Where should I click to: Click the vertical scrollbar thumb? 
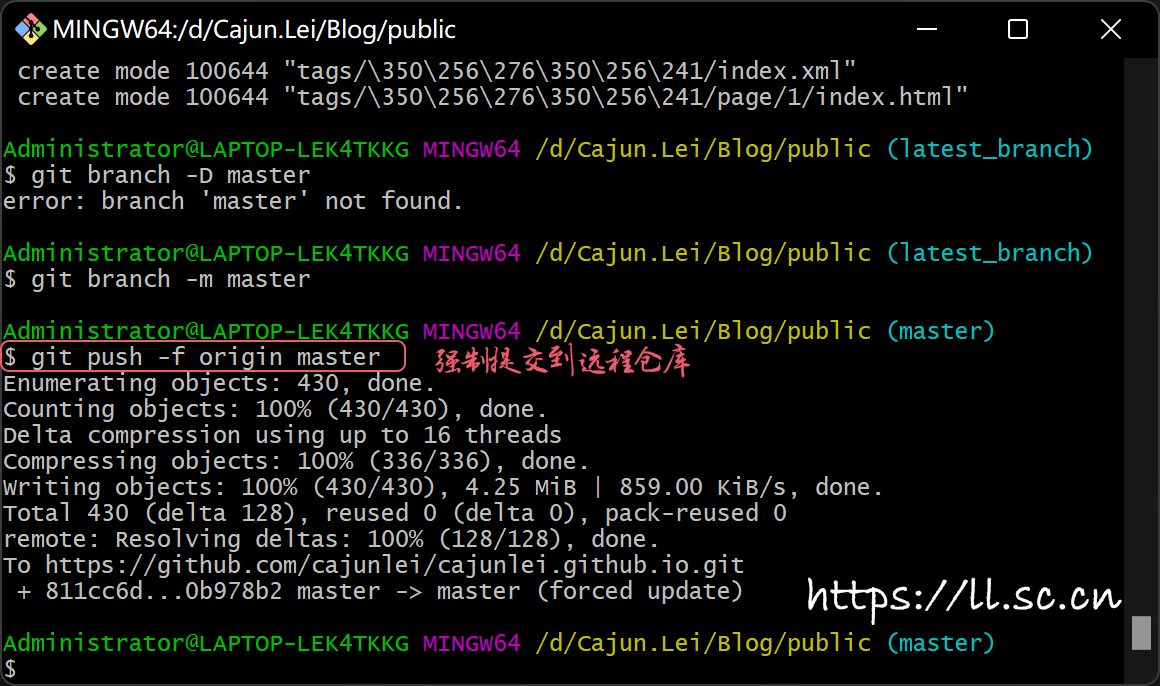click(x=1141, y=633)
